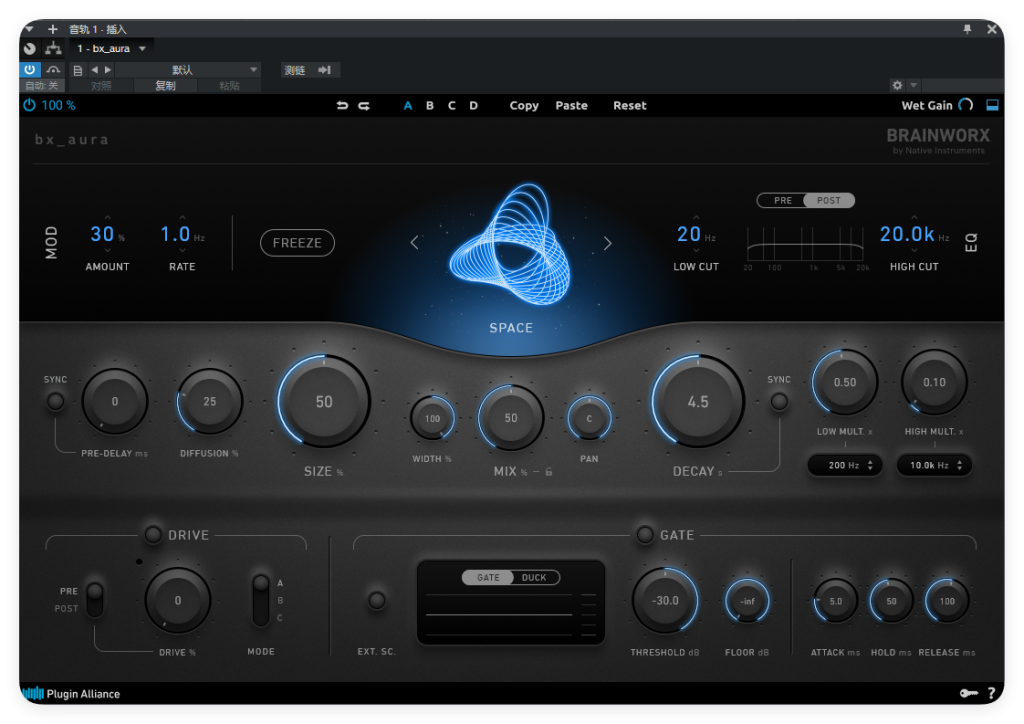Select the previous space with the left chevron
1024x724 pixels.
click(414, 243)
